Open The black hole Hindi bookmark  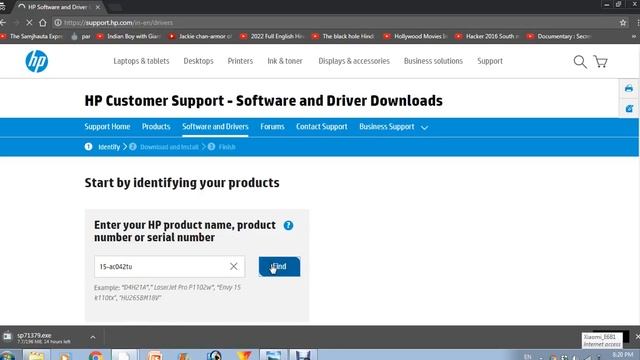click(344, 36)
